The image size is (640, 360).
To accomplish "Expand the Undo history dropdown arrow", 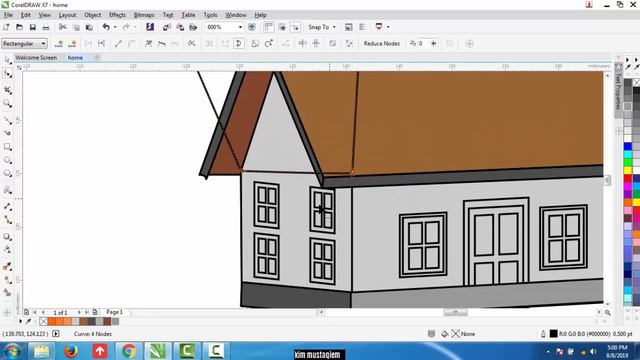I will tap(115, 27).
